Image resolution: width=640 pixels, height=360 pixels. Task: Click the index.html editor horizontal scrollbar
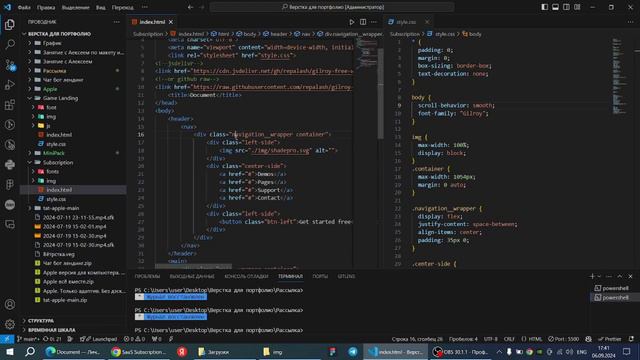pyautogui.click(x=193, y=267)
